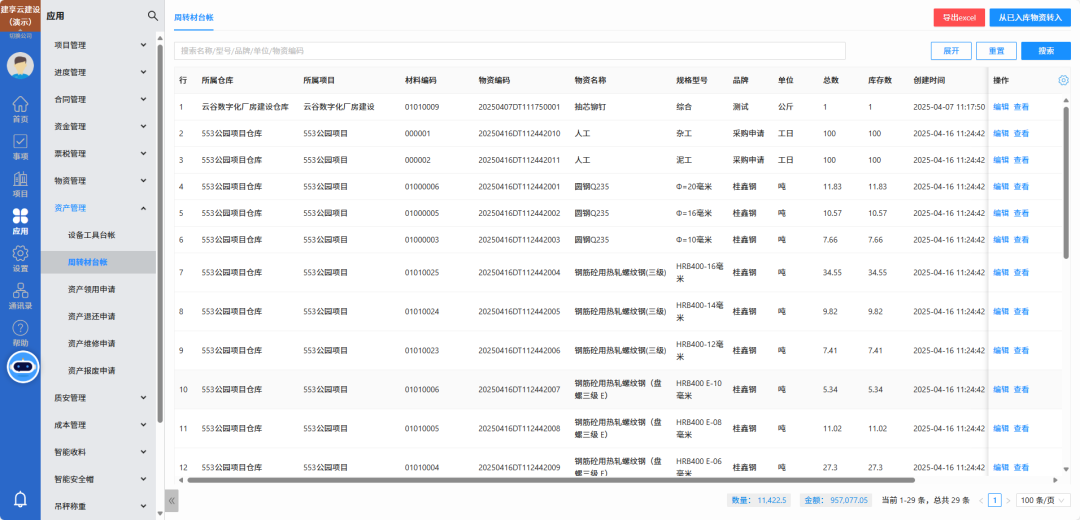The image size is (1080, 520).
Task: Open 资产领用申请 submenu item
Action: [x=92, y=289]
